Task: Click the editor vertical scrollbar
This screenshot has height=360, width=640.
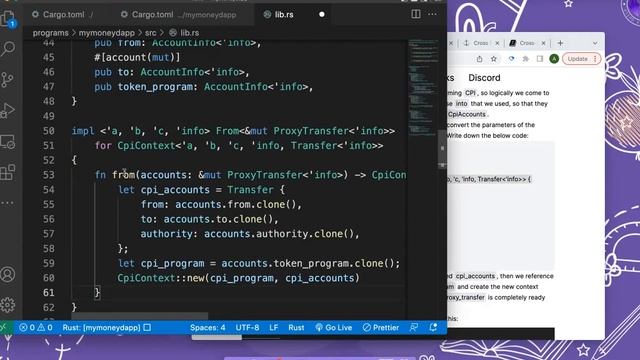Action: point(442,149)
